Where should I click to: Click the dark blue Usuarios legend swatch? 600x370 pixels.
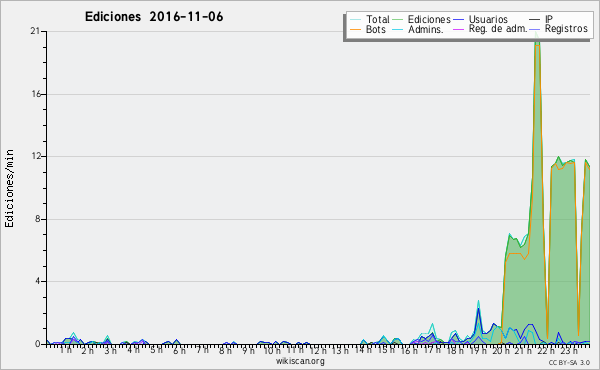[458, 19]
